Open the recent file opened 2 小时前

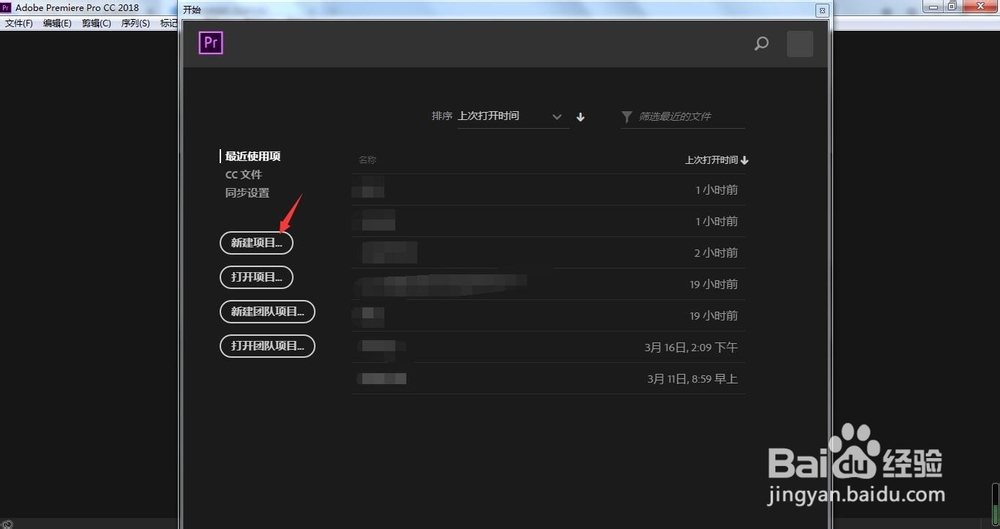click(548, 253)
